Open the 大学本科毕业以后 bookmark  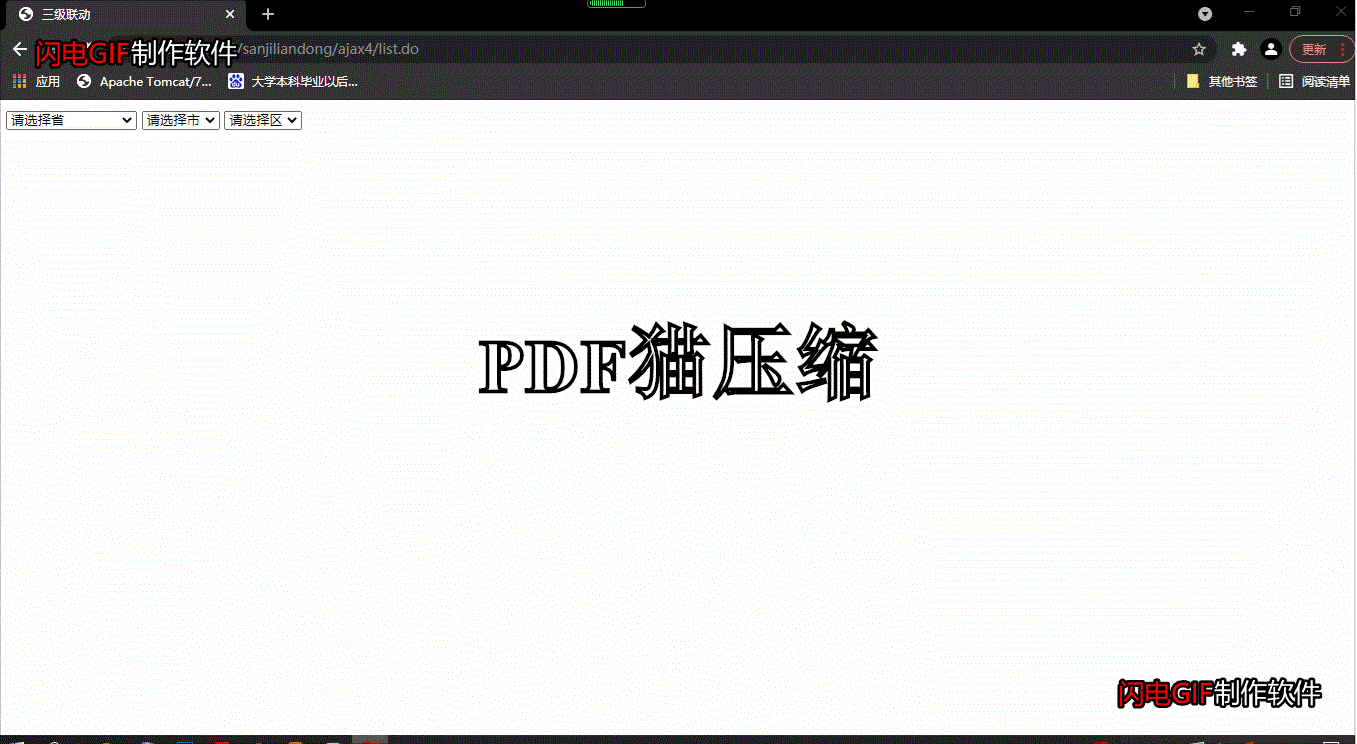coord(293,82)
